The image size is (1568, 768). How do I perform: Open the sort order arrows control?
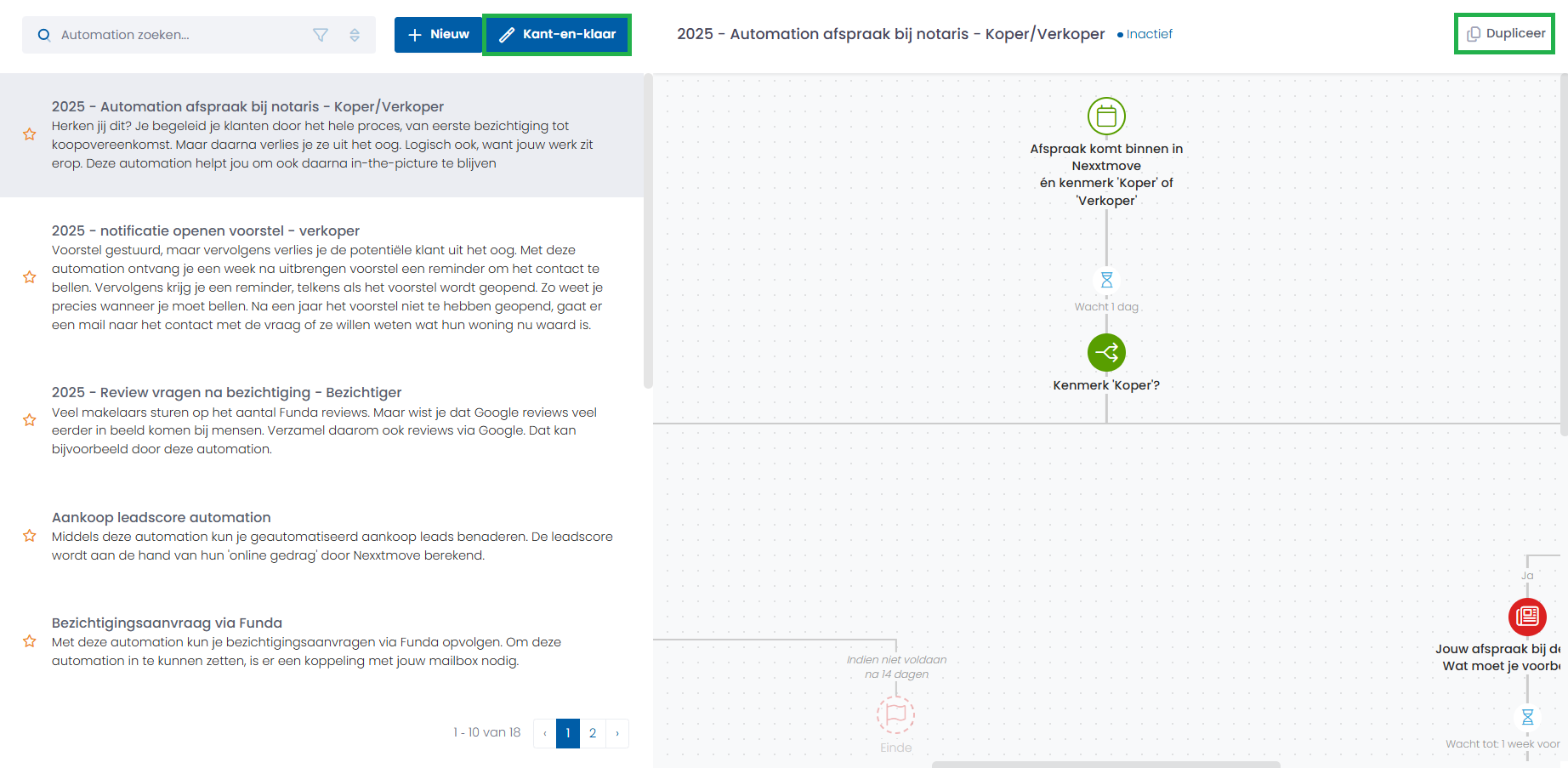tap(355, 35)
